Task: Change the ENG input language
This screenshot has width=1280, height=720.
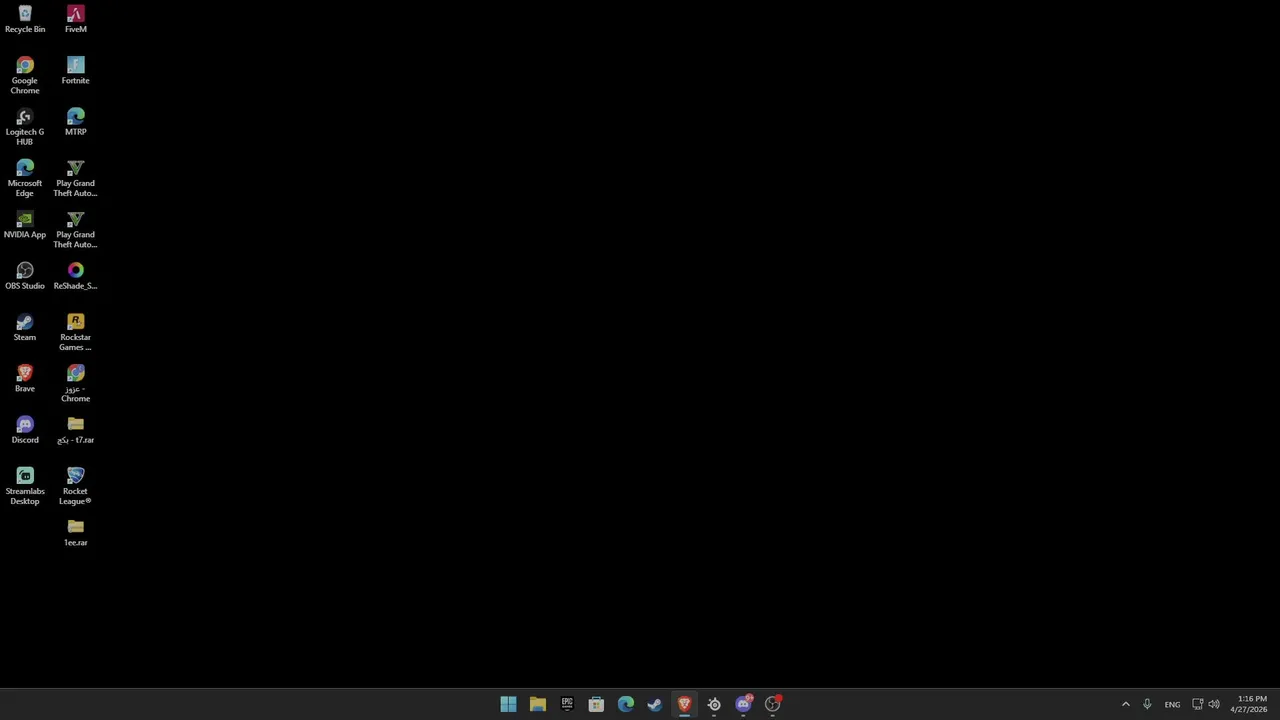Action: (1172, 704)
